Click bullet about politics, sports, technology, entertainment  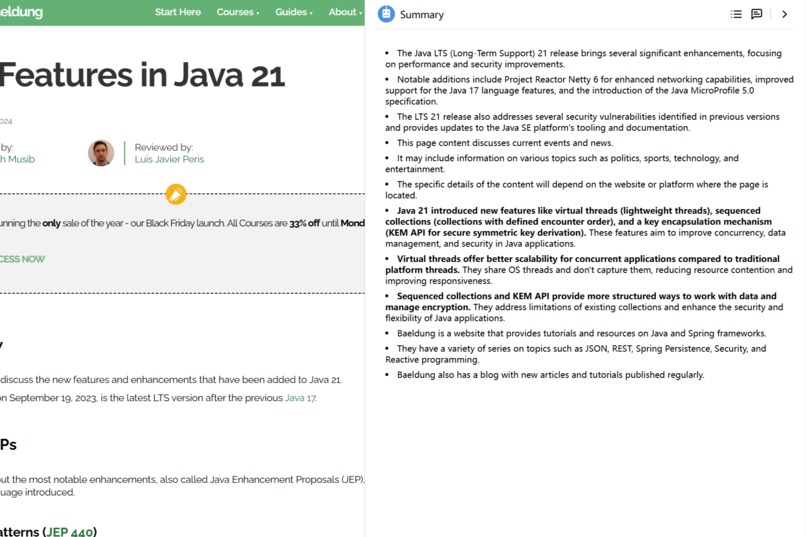[x=562, y=163]
